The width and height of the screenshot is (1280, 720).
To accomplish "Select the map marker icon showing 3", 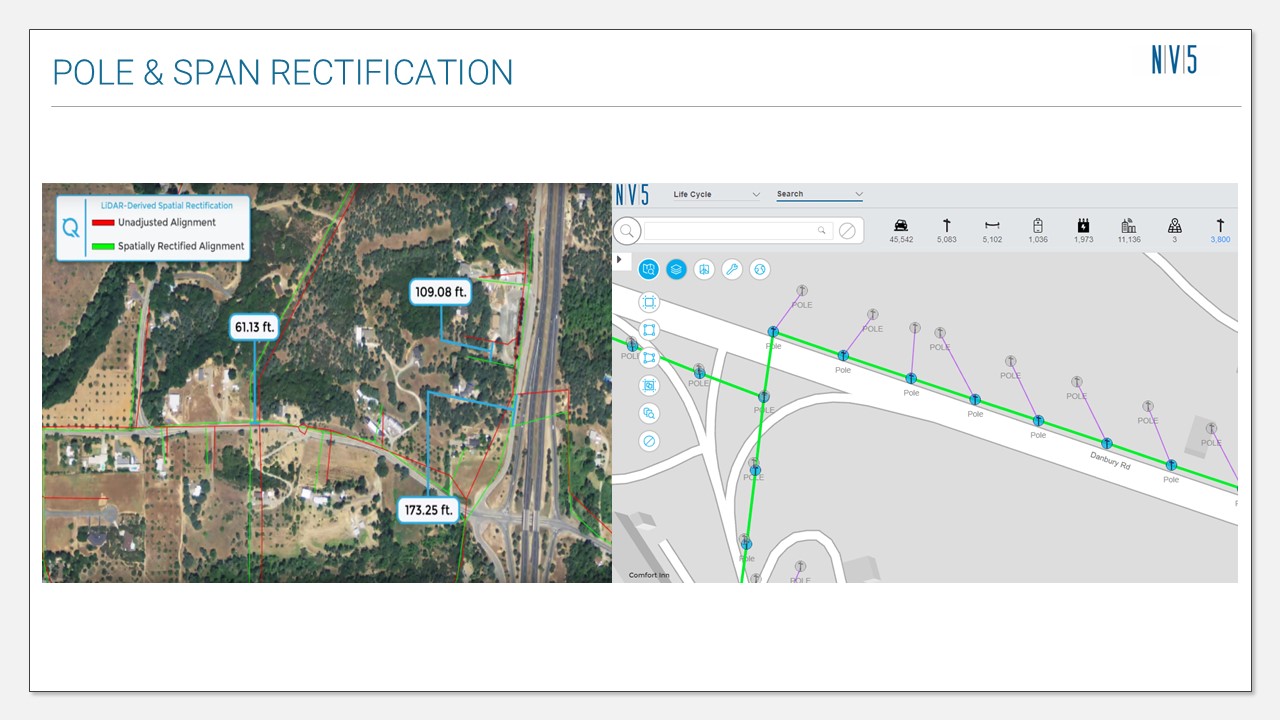I will [x=1175, y=226].
